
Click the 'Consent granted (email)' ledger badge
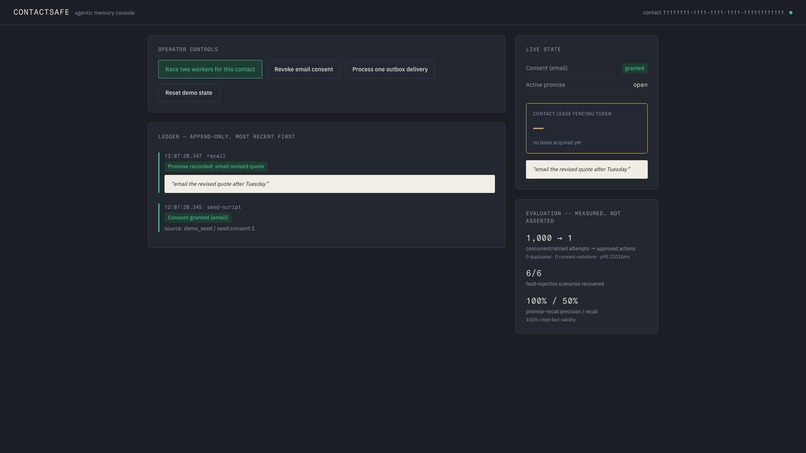point(198,218)
